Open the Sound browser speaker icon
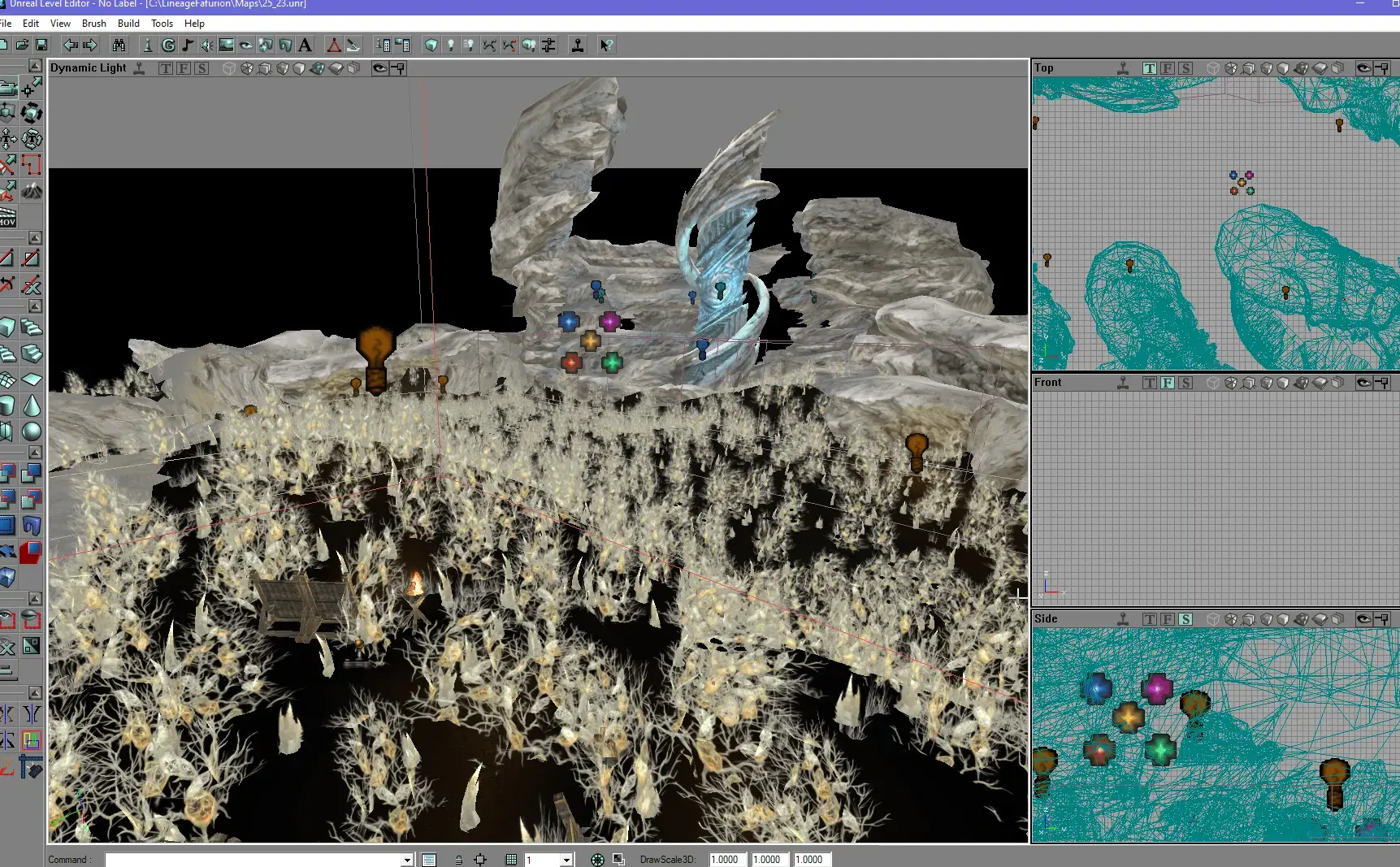The width and height of the screenshot is (1400, 867). [207, 45]
